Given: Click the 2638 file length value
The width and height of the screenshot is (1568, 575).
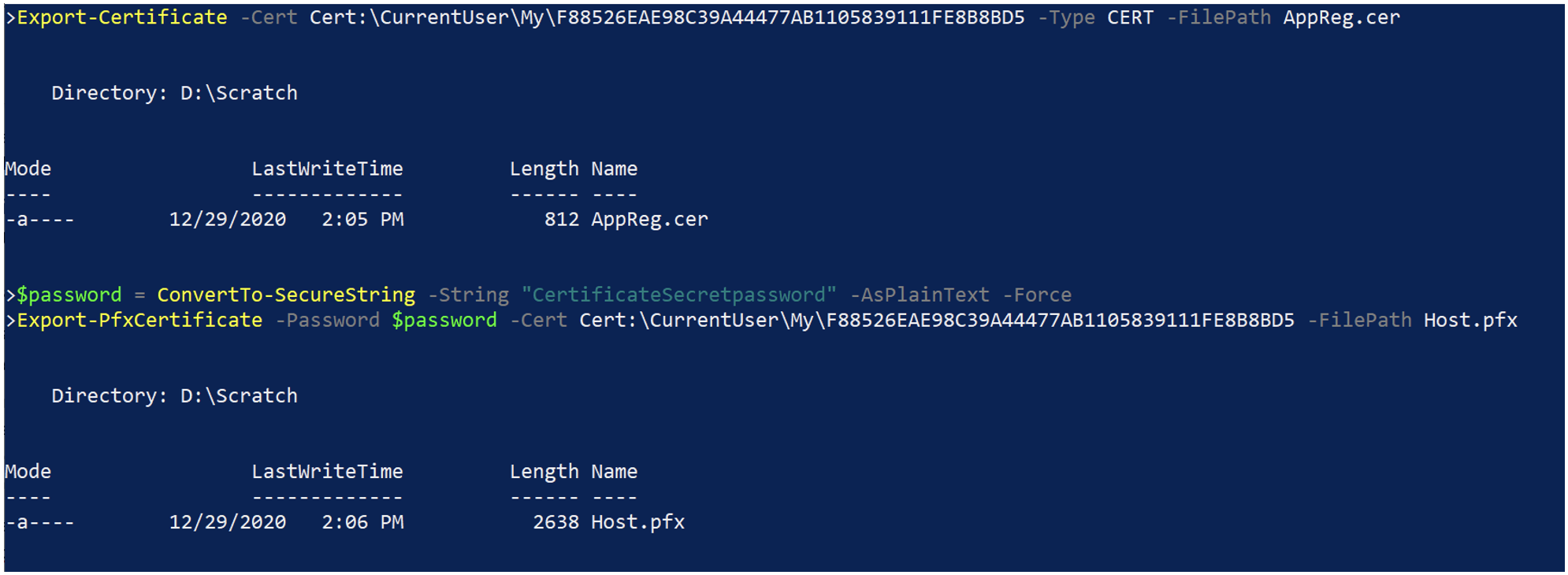Looking at the screenshot, I should 555,521.
